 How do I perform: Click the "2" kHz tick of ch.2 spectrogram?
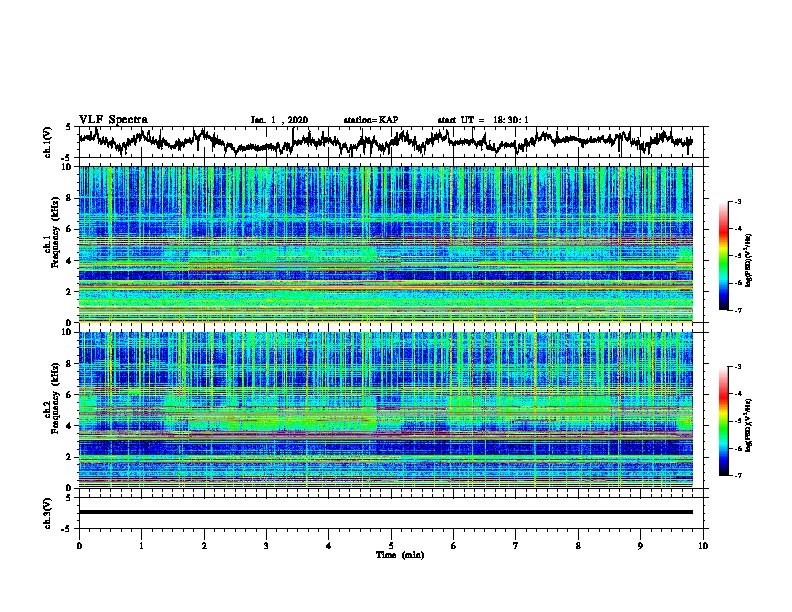tap(71, 457)
